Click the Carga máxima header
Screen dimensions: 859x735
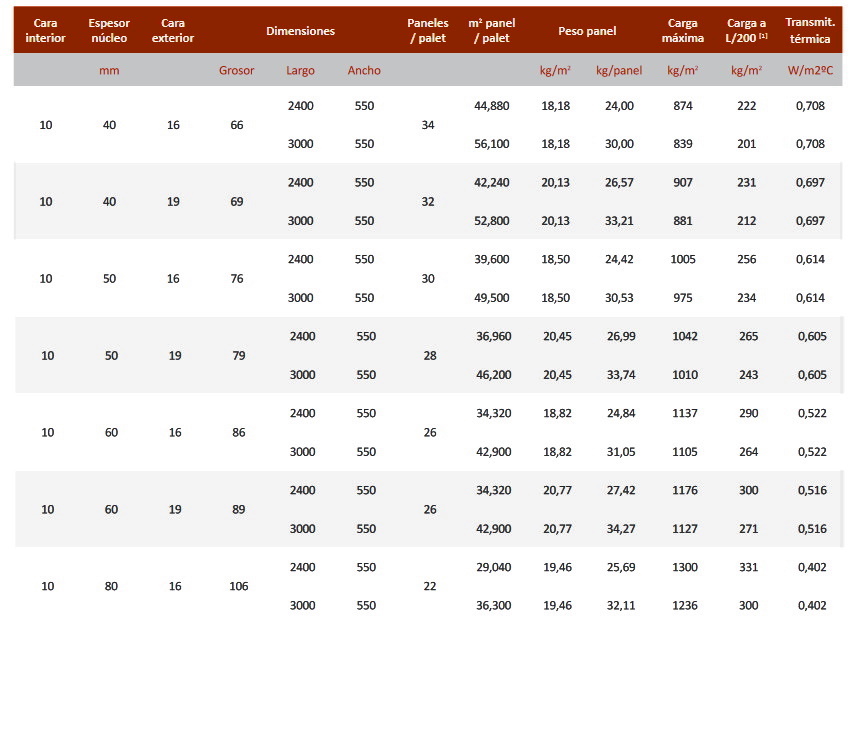tap(683, 30)
